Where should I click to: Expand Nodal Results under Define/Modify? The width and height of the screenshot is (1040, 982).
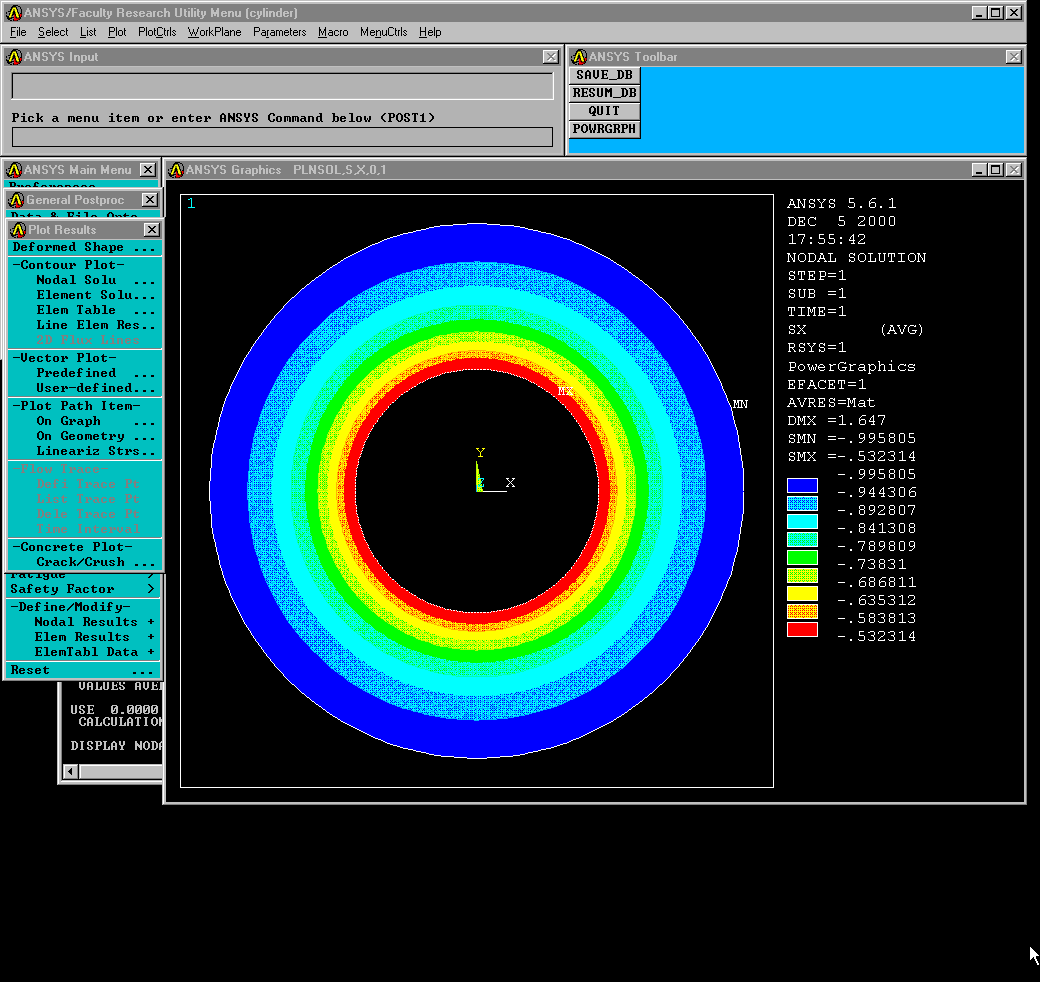pos(94,622)
